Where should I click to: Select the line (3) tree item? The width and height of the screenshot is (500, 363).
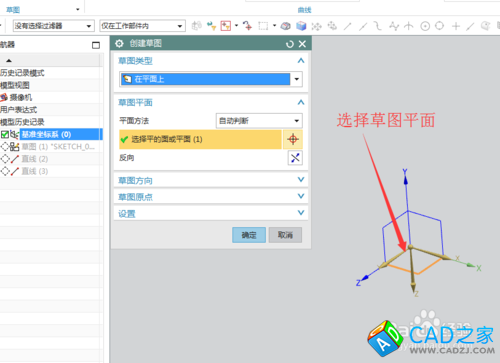point(35,171)
